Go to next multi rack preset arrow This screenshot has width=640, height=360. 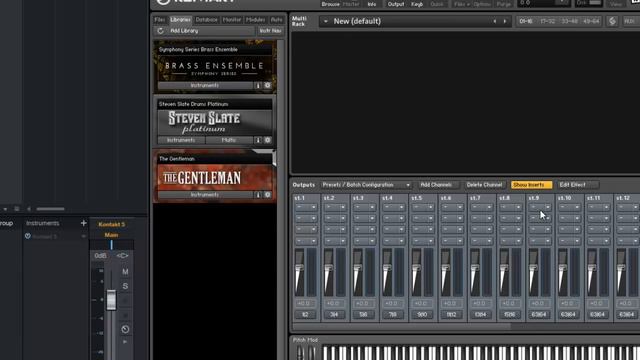click(x=504, y=21)
